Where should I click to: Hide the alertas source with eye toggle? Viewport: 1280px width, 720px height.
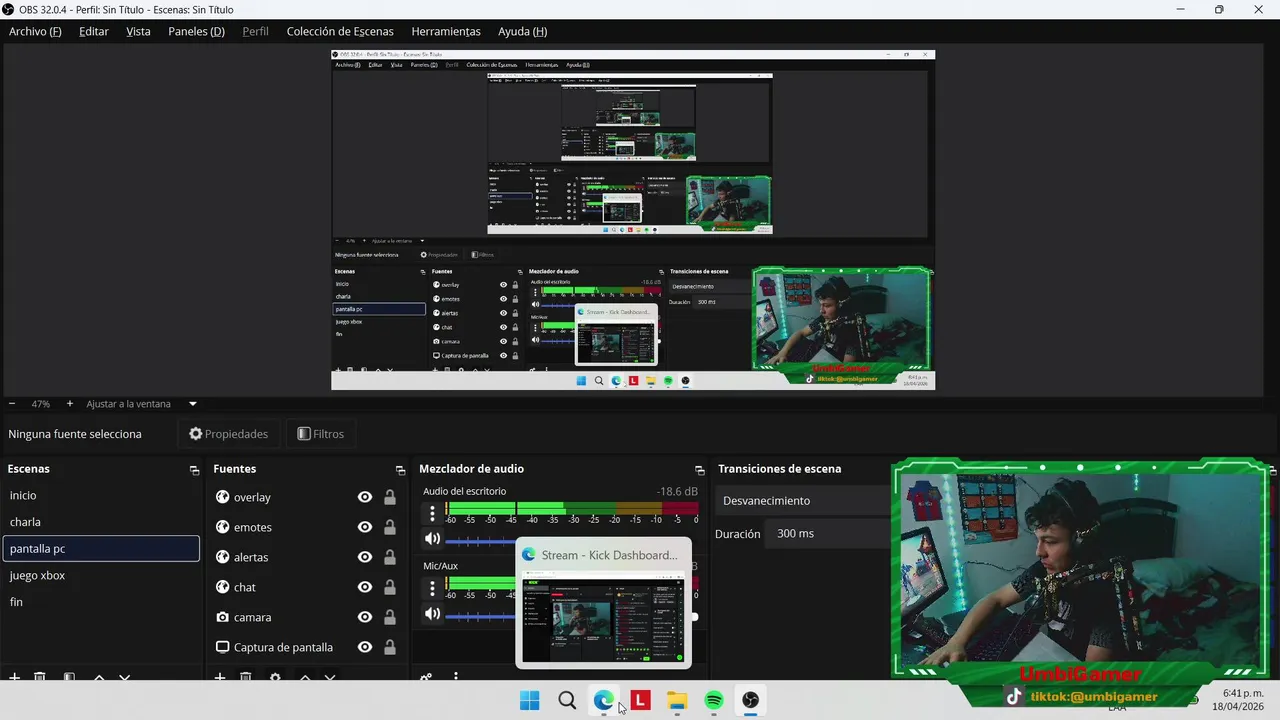365,557
